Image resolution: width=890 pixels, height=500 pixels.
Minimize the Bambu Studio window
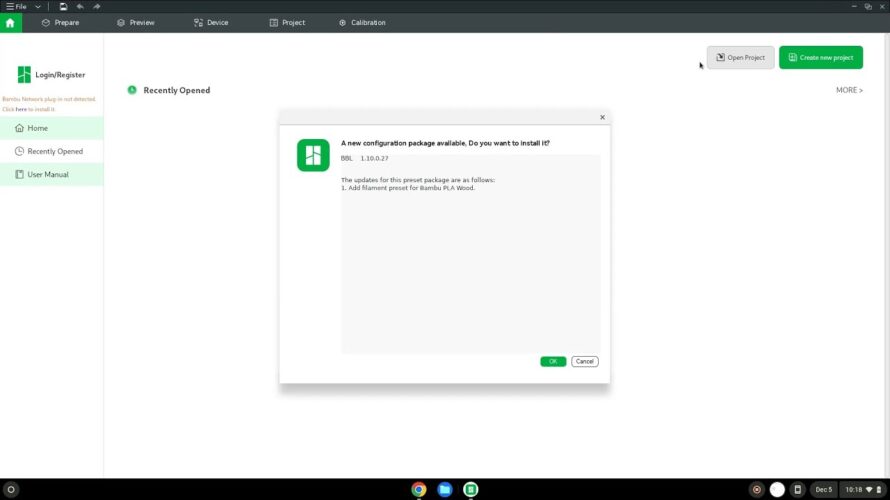(x=854, y=6)
